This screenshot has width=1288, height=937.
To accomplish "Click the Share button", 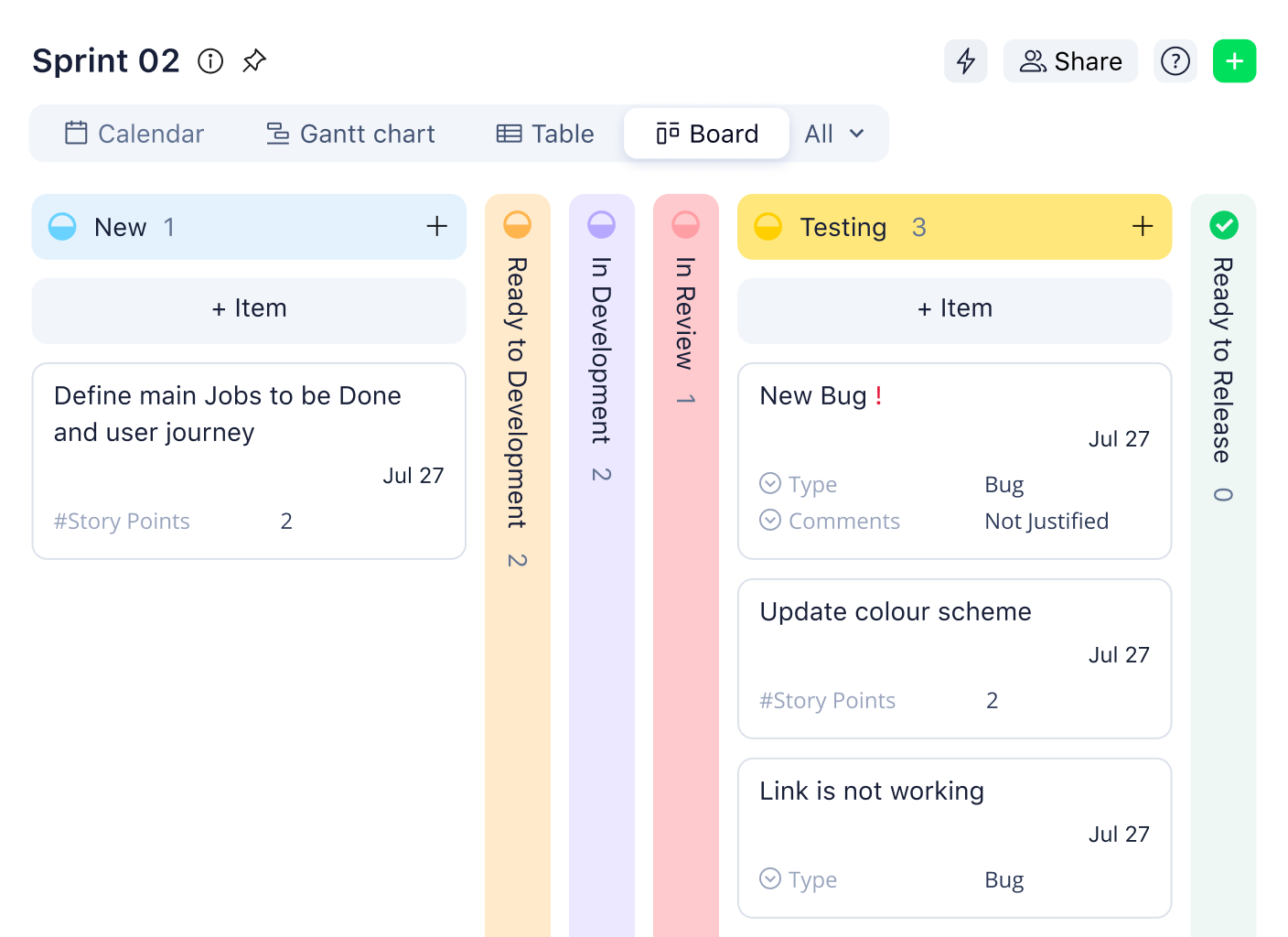I will click(x=1070, y=61).
